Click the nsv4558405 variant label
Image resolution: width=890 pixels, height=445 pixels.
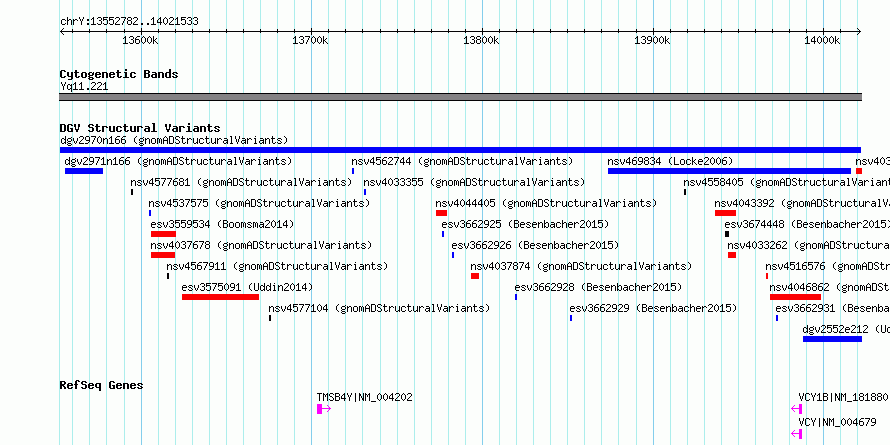point(787,182)
